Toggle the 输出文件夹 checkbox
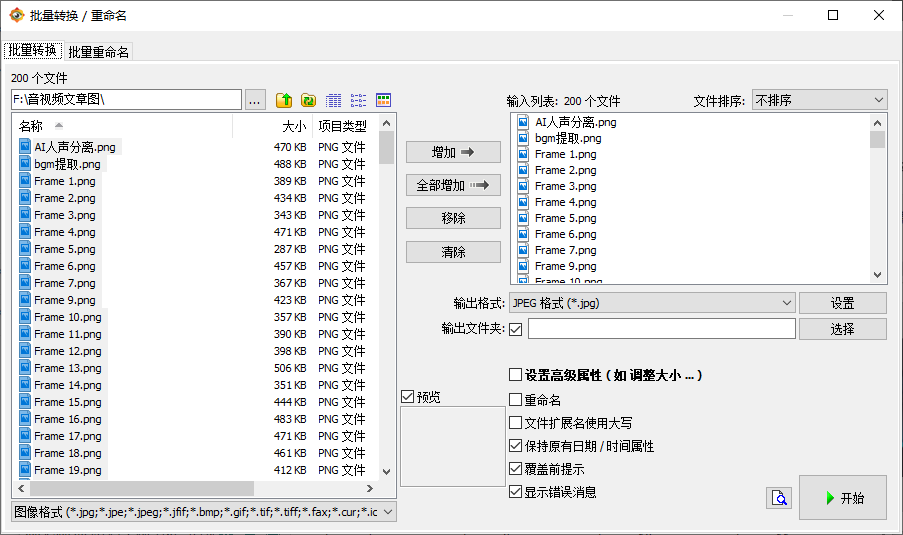This screenshot has width=903, height=535. click(x=515, y=329)
